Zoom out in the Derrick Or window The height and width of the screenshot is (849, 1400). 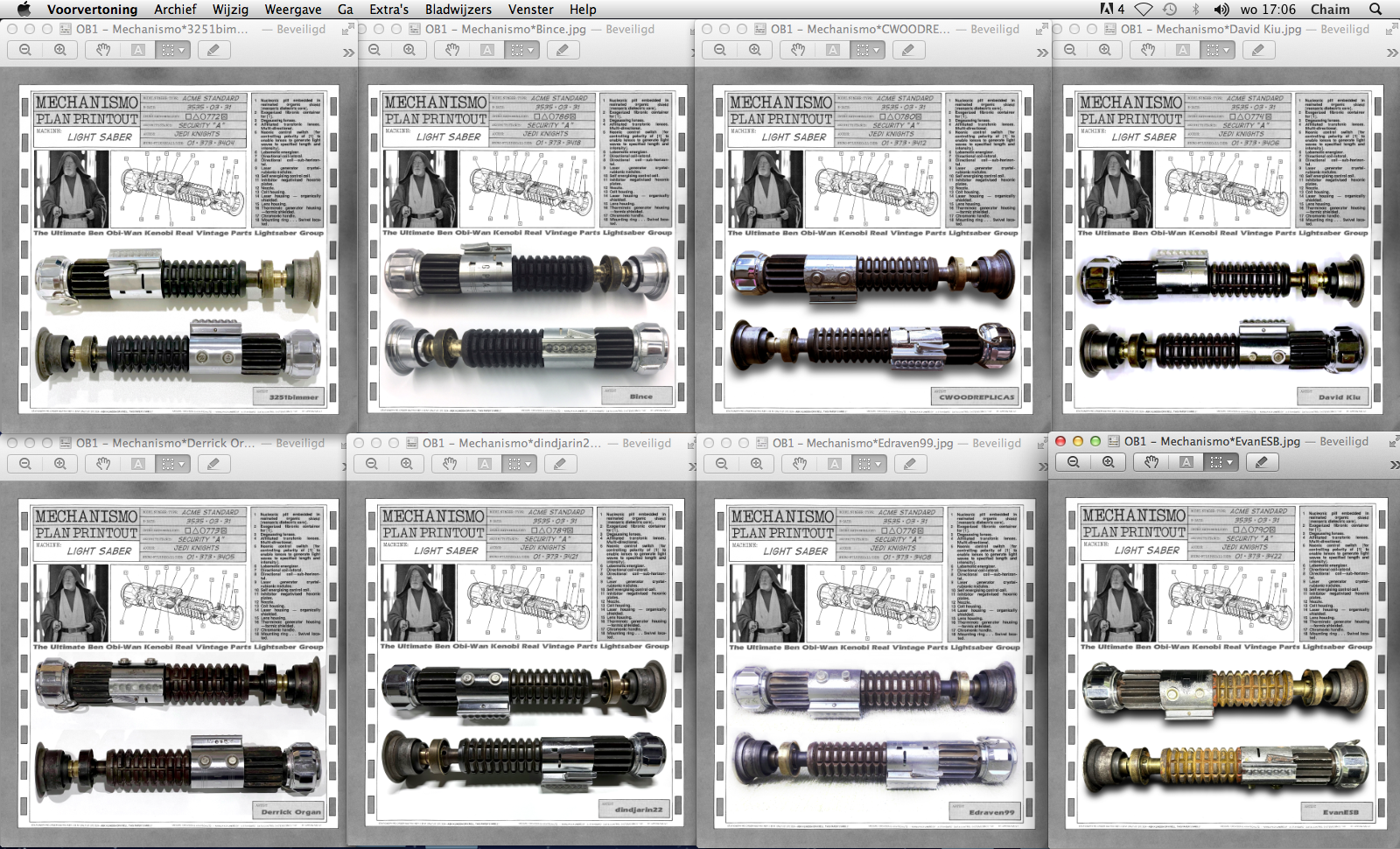pyautogui.click(x=25, y=464)
